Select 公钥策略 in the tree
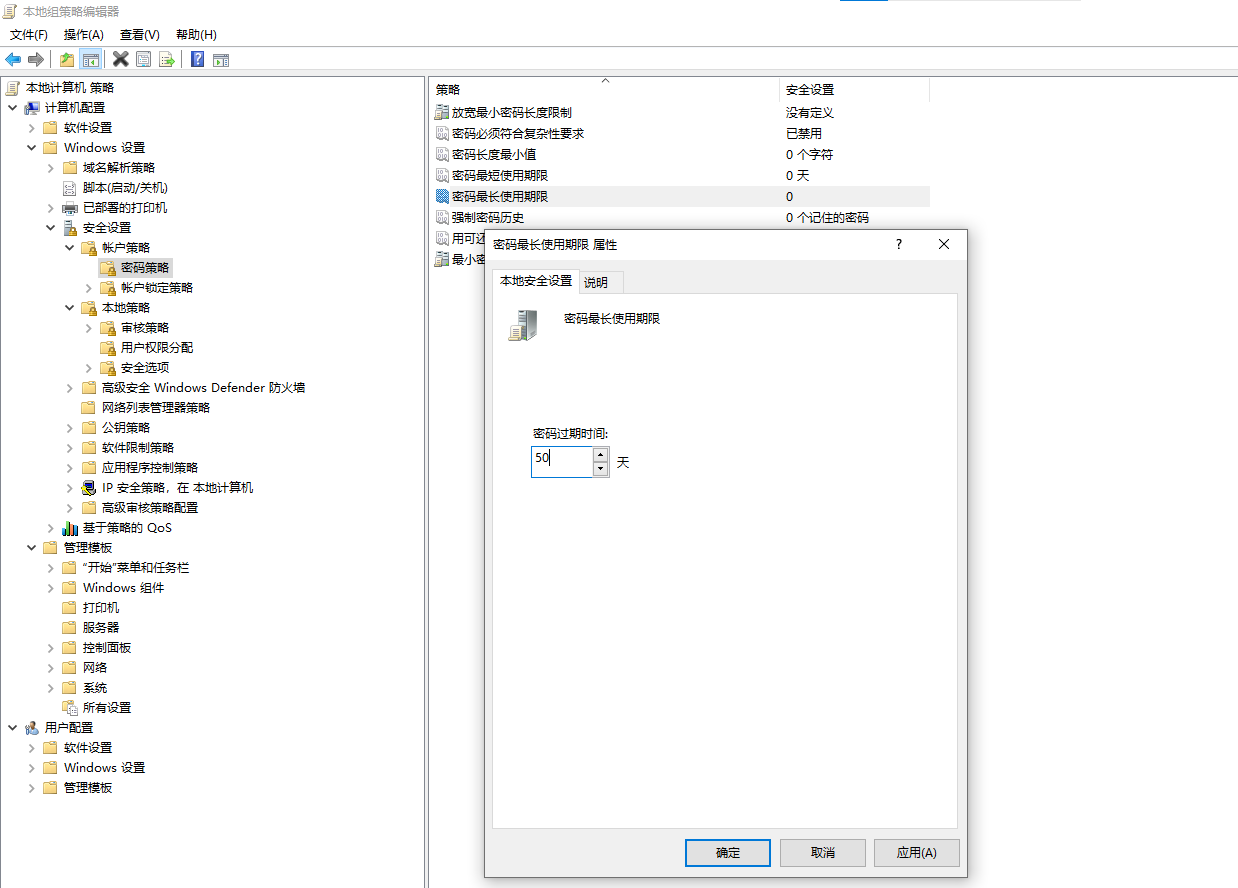Viewport: 1238px width, 888px height. pos(126,427)
